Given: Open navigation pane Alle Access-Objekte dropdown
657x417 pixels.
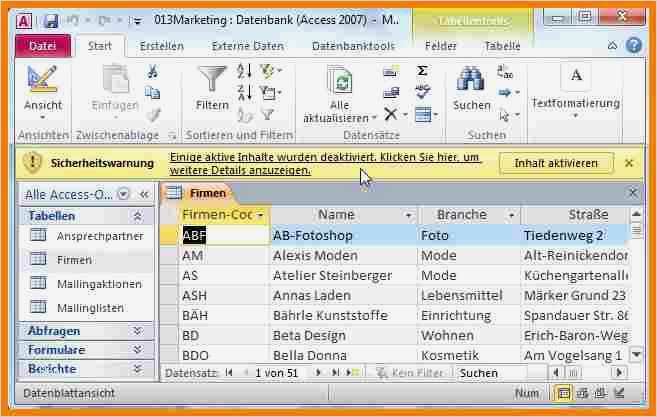Looking at the screenshot, I should click(x=123, y=194).
